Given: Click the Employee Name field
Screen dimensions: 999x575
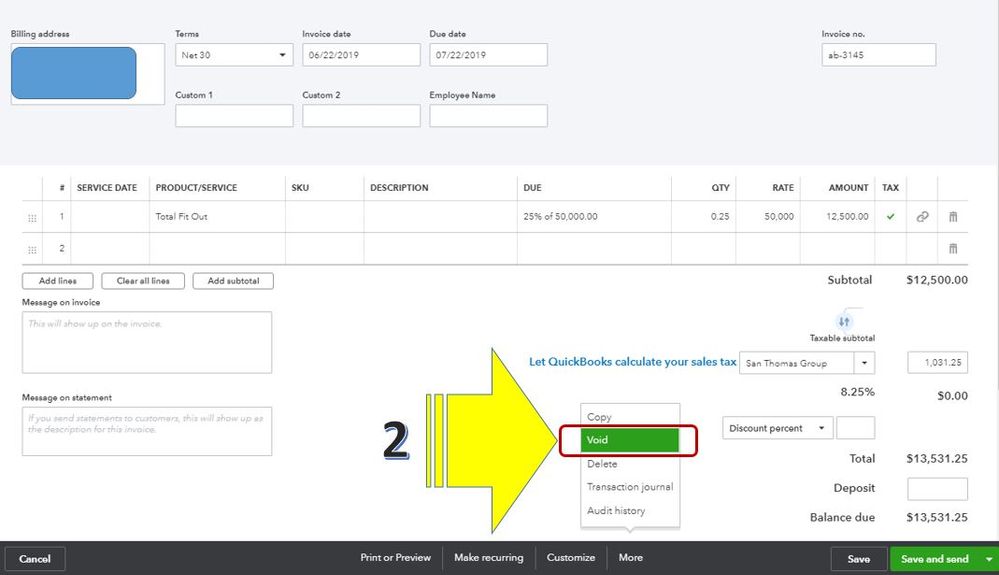Looking at the screenshot, I should pos(488,116).
